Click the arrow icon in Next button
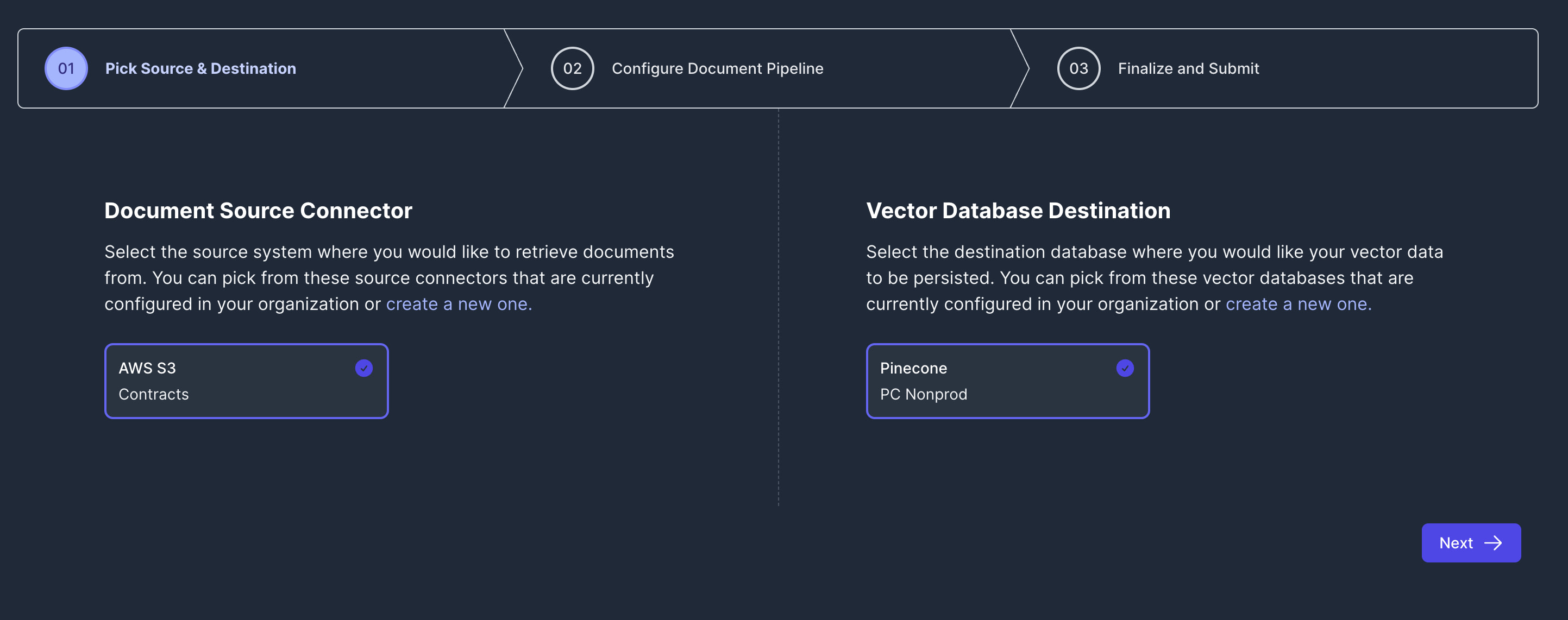The height and width of the screenshot is (620, 1568). coord(1493,543)
